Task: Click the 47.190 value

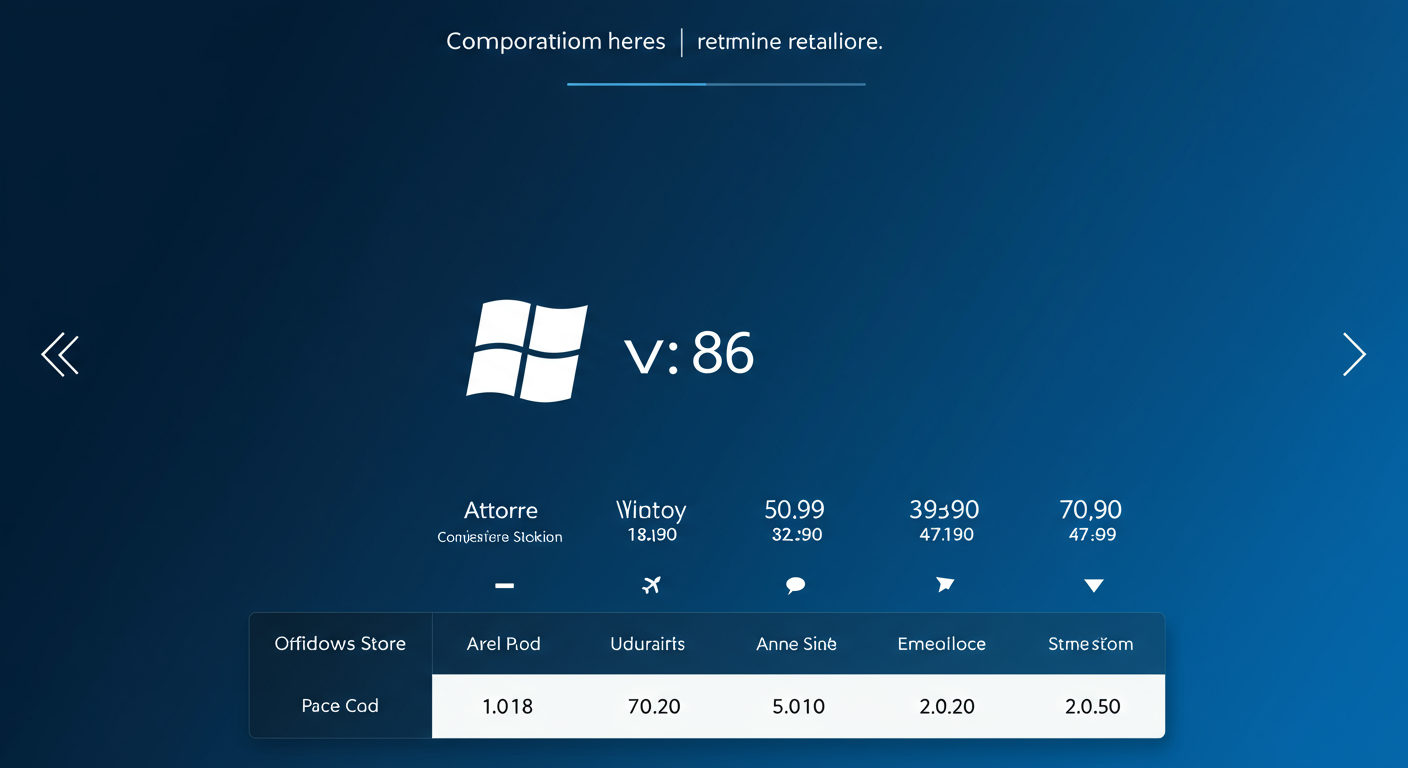Action: click(947, 535)
